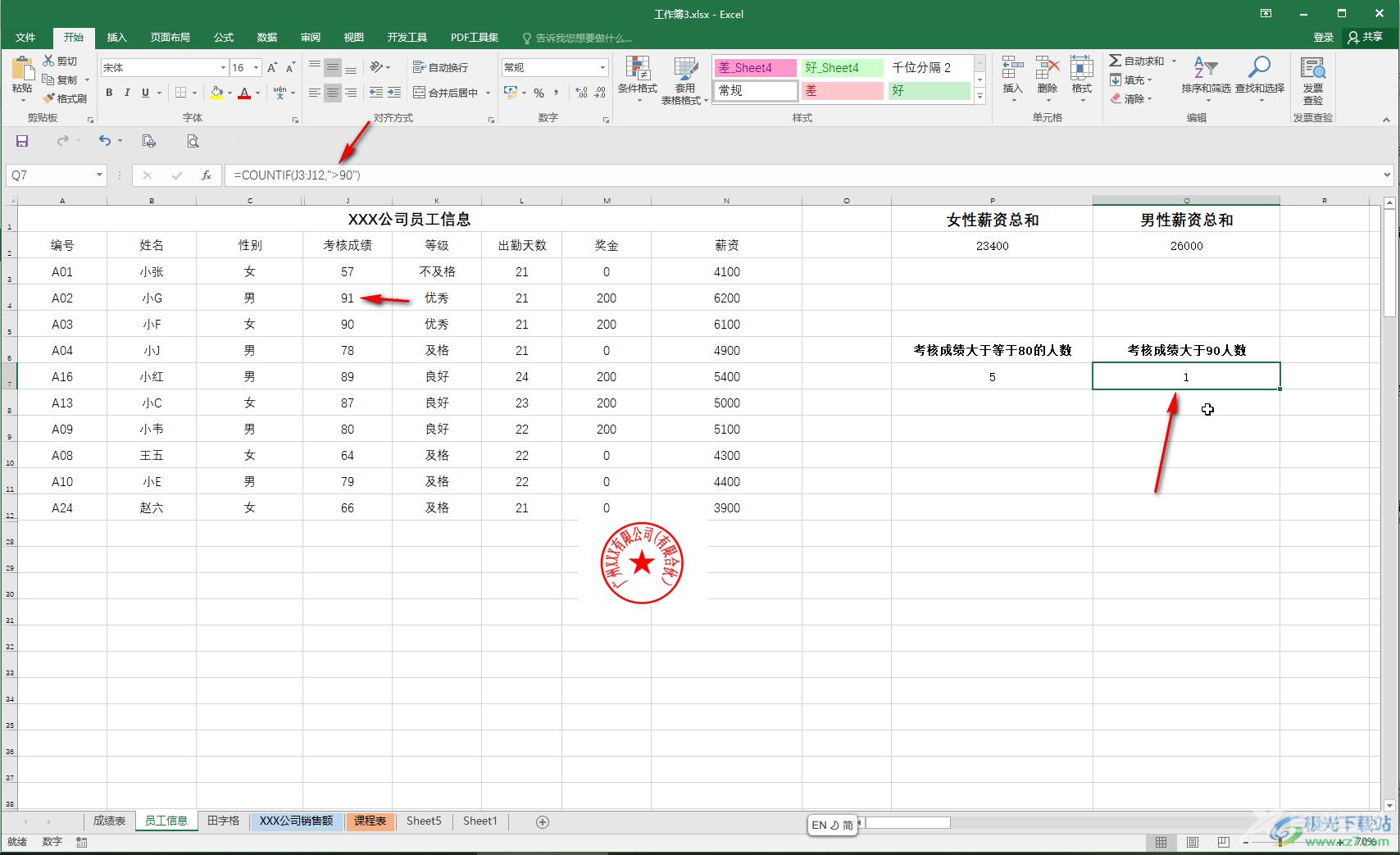Switch to the Insert (插入) tab
Screen dimensions: 1400x855
[117, 37]
